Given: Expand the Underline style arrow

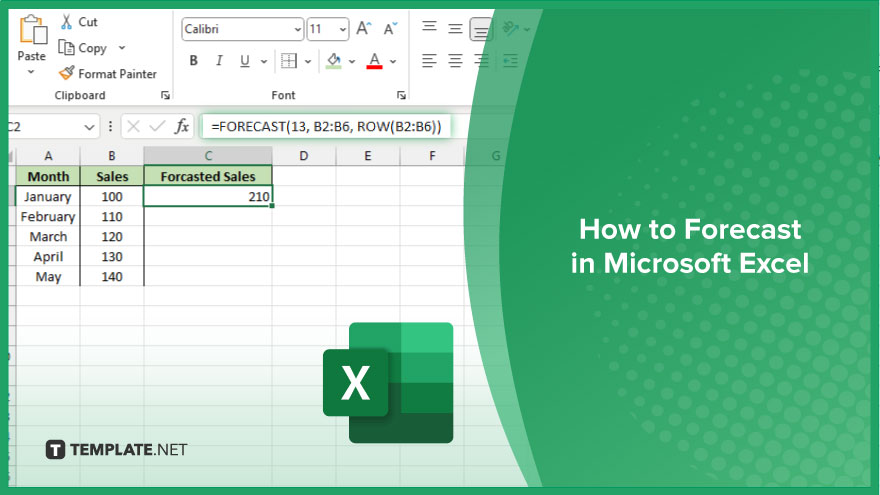Looking at the screenshot, I should pyautogui.click(x=263, y=61).
